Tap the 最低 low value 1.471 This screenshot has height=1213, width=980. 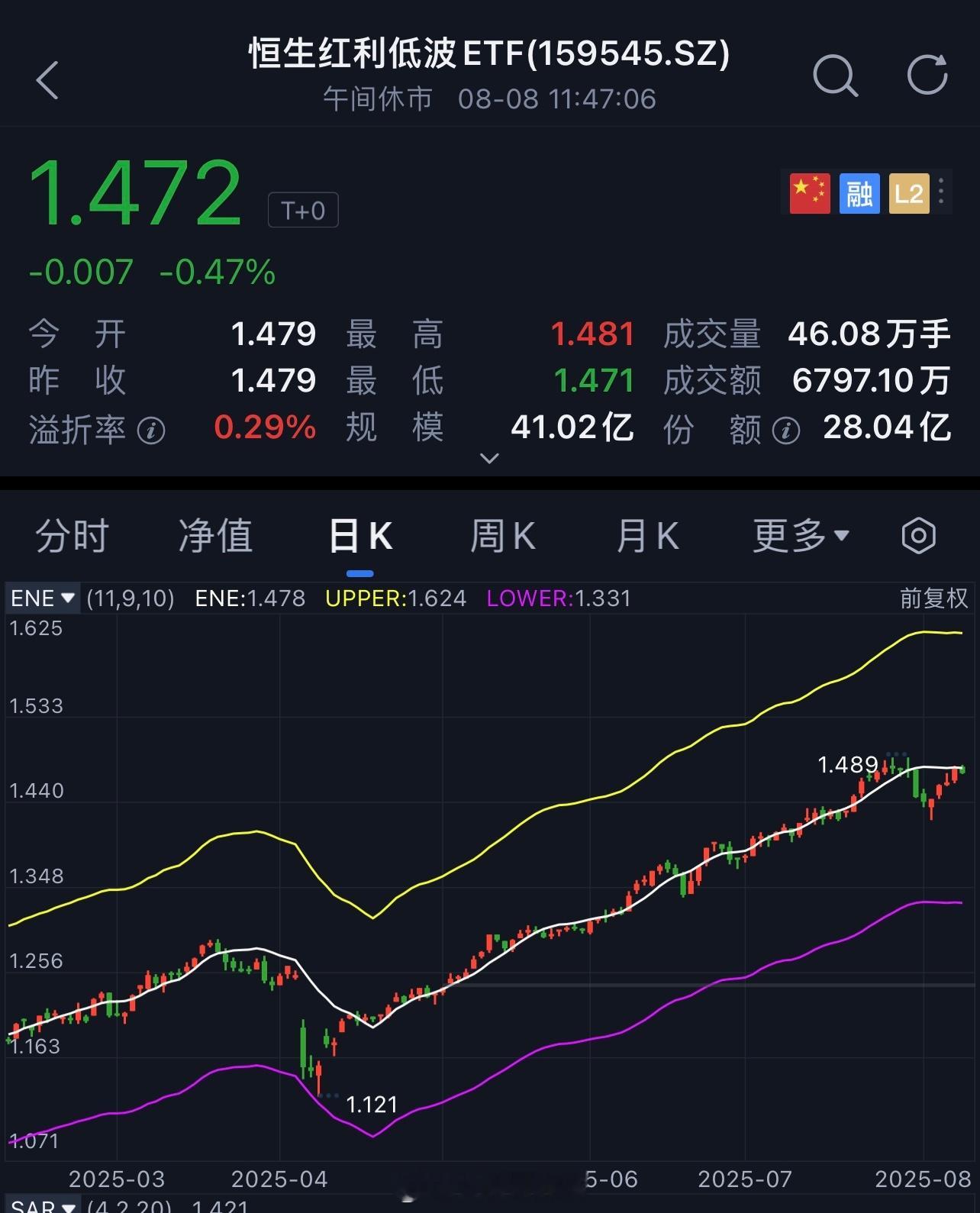[594, 380]
